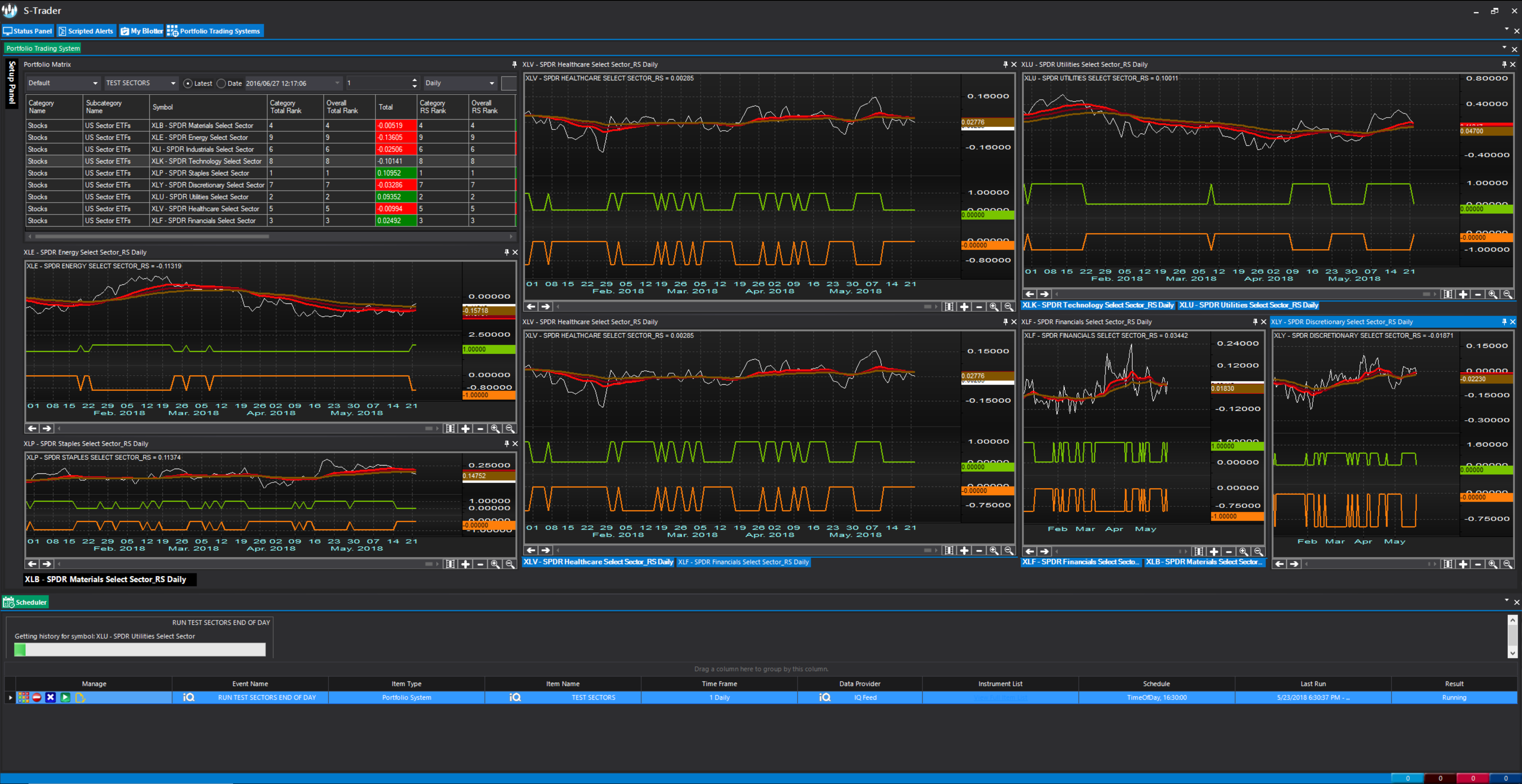
Task: Open the date-time picker dropdown
Action: (337, 83)
